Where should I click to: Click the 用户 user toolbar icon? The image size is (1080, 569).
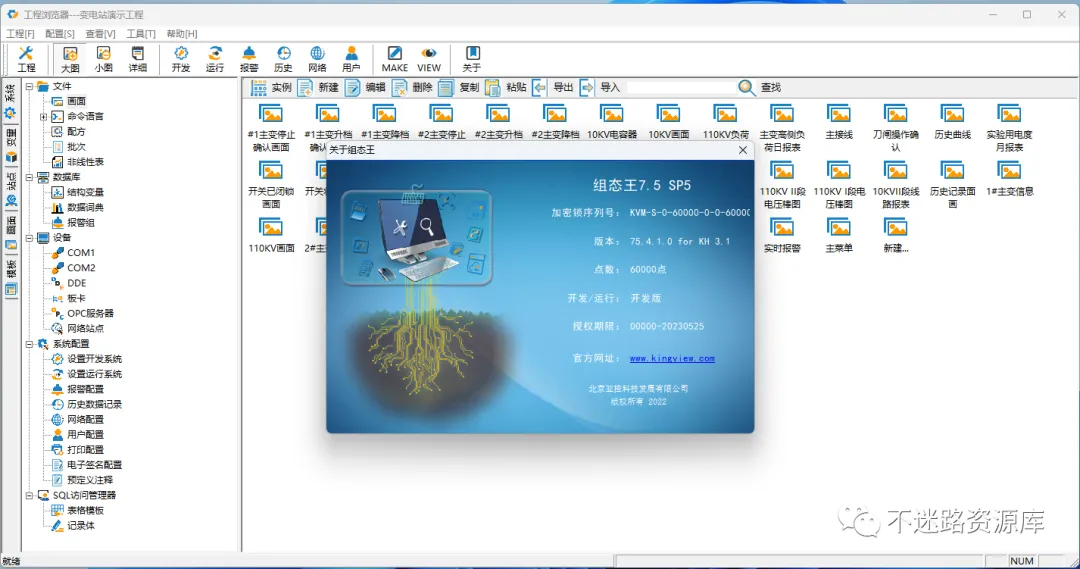[351, 59]
